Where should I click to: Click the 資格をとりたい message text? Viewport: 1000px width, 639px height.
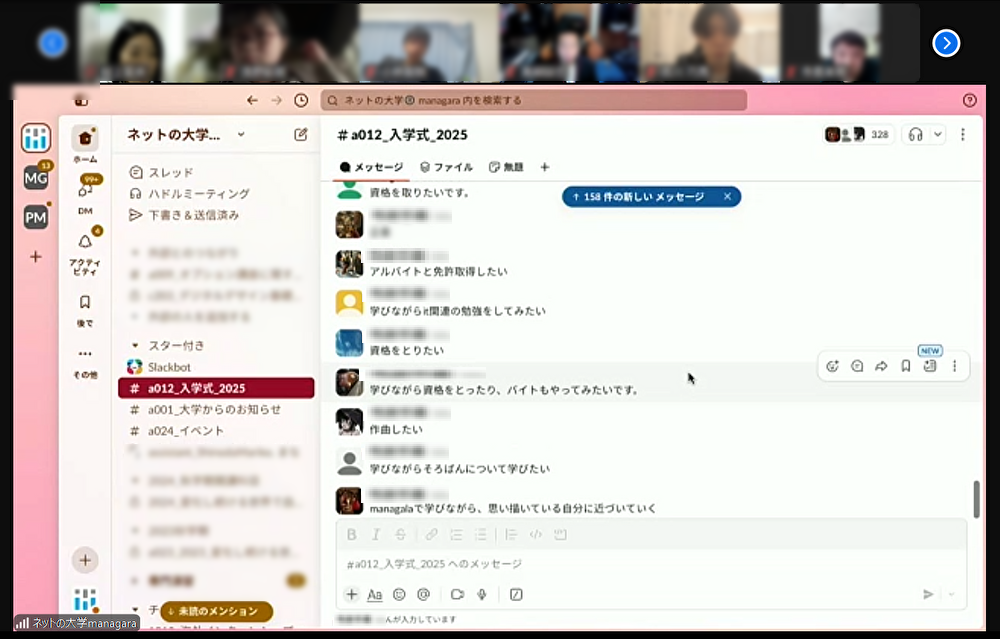point(407,350)
